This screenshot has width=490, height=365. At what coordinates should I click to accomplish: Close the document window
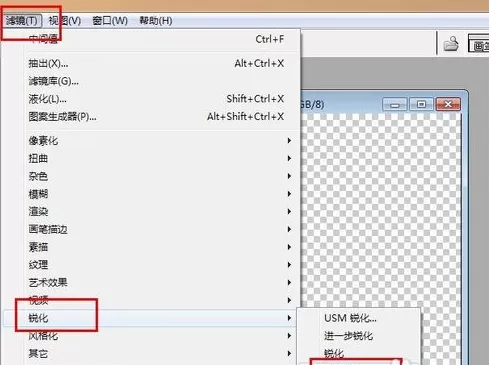(448, 105)
